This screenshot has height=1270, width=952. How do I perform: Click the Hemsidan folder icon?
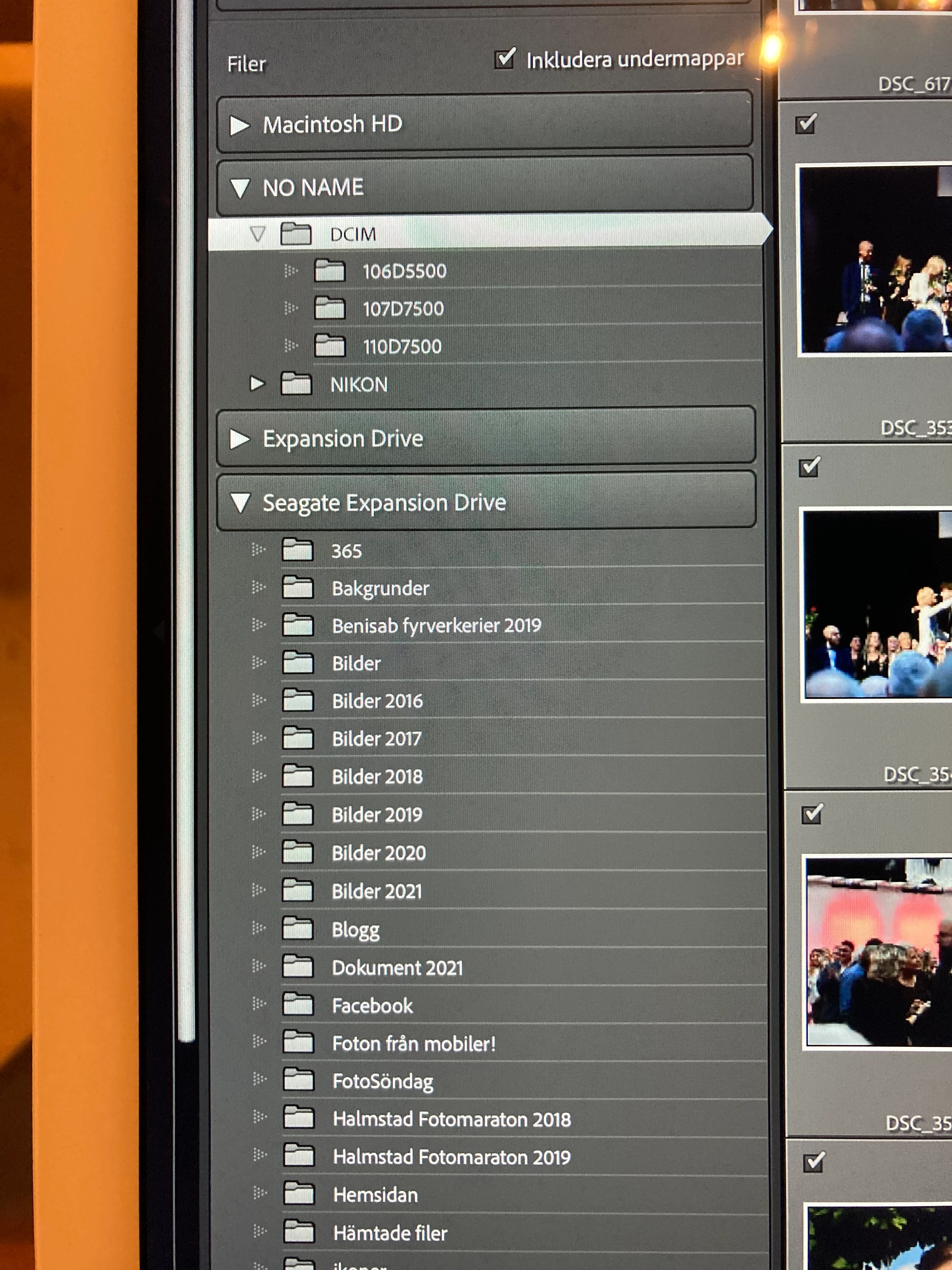(298, 1194)
